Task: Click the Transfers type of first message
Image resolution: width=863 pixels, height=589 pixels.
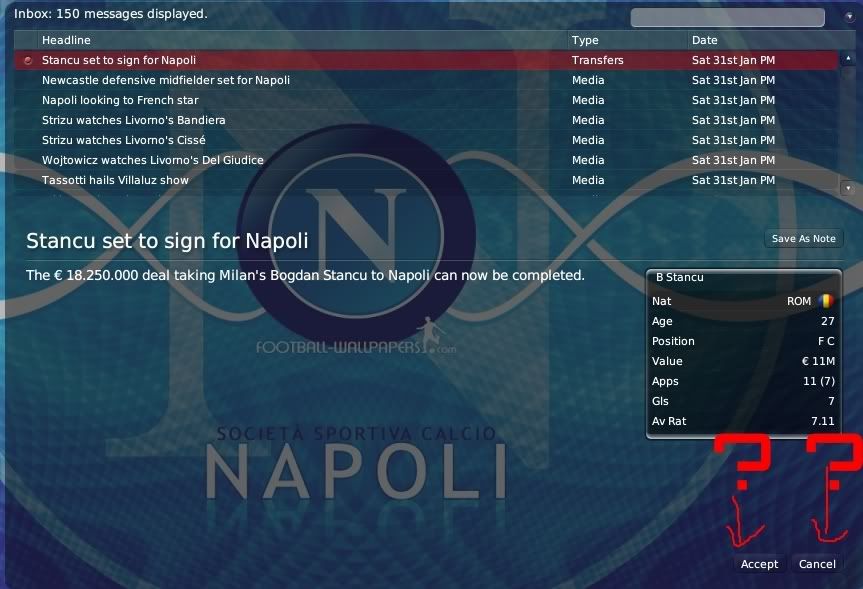Action: click(597, 60)
